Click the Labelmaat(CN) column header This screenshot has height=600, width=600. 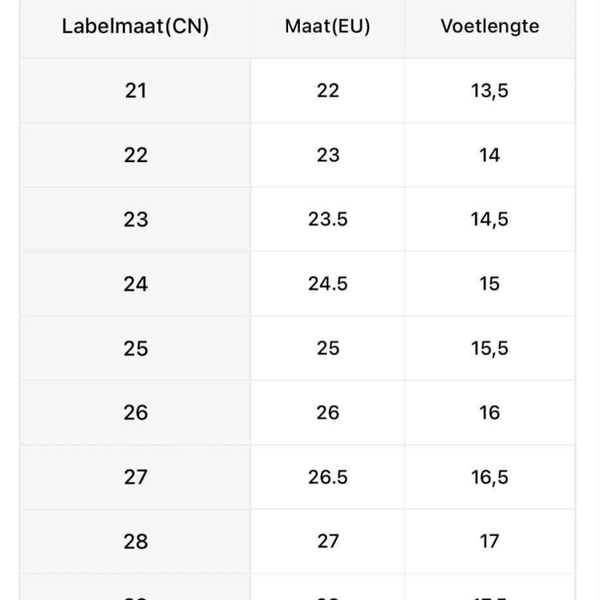[x=135, y=26]
